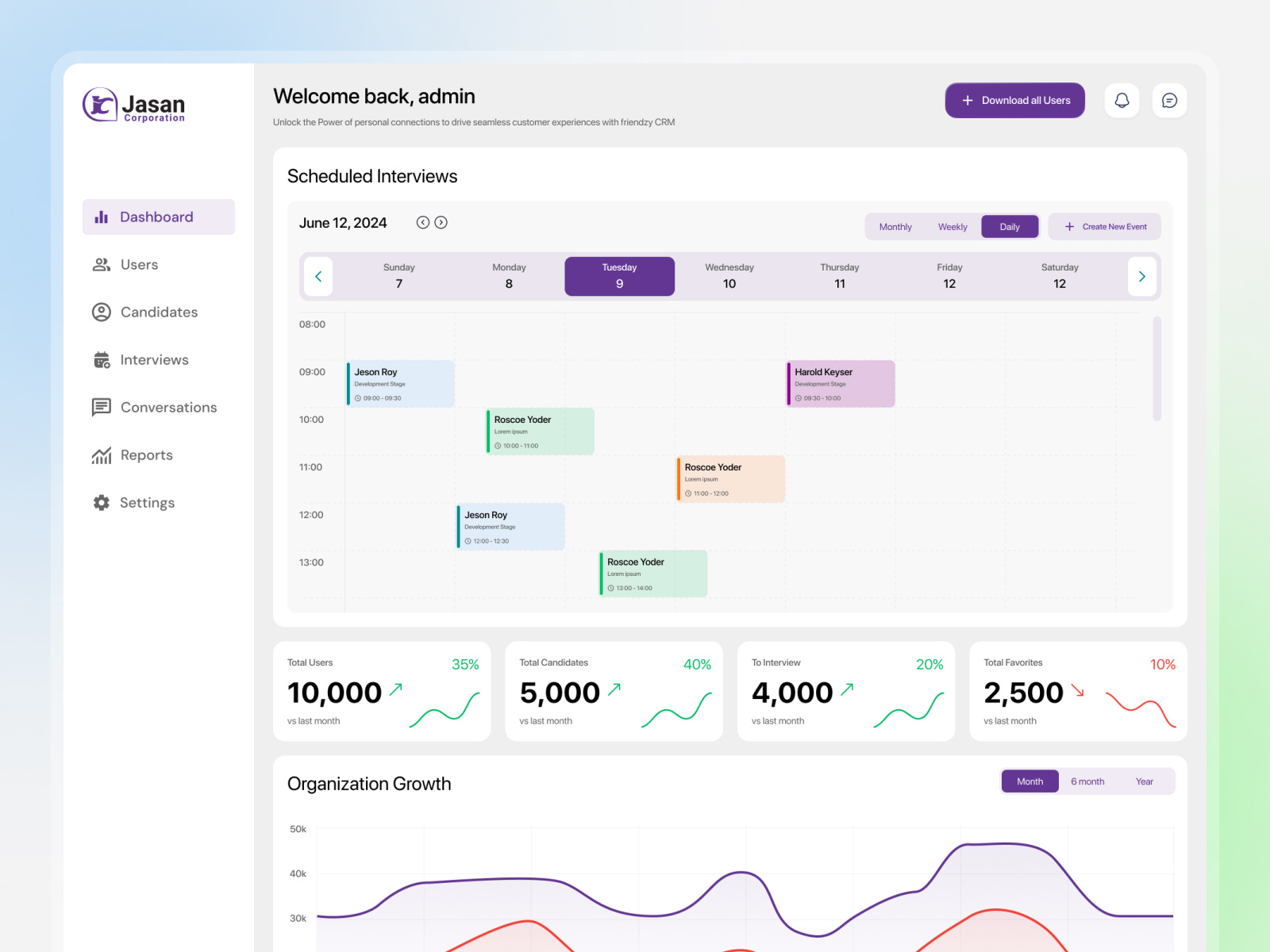Select Thursday 11 in the week strip
1270x952 pixels.
tap(840, 277)
